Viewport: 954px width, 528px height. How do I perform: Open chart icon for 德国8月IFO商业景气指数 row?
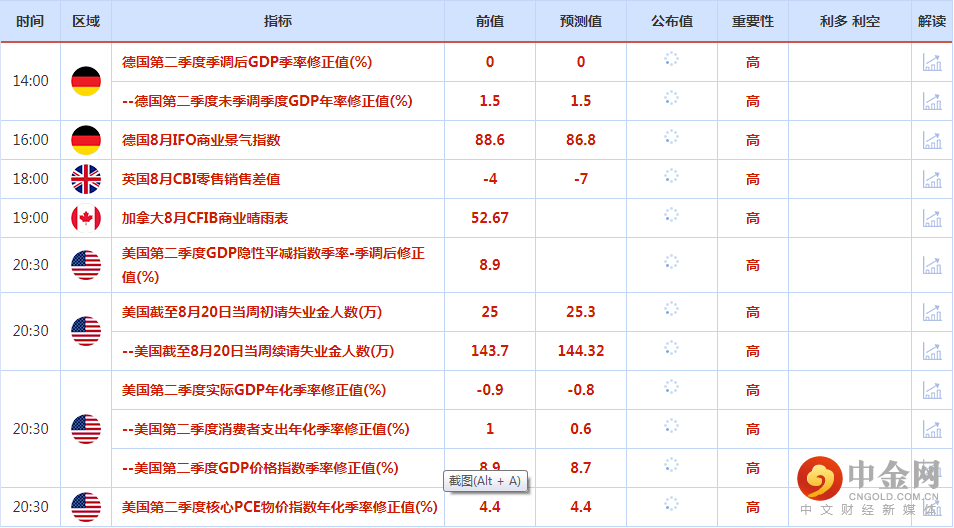pyautogui.click(x=931, y=140)
